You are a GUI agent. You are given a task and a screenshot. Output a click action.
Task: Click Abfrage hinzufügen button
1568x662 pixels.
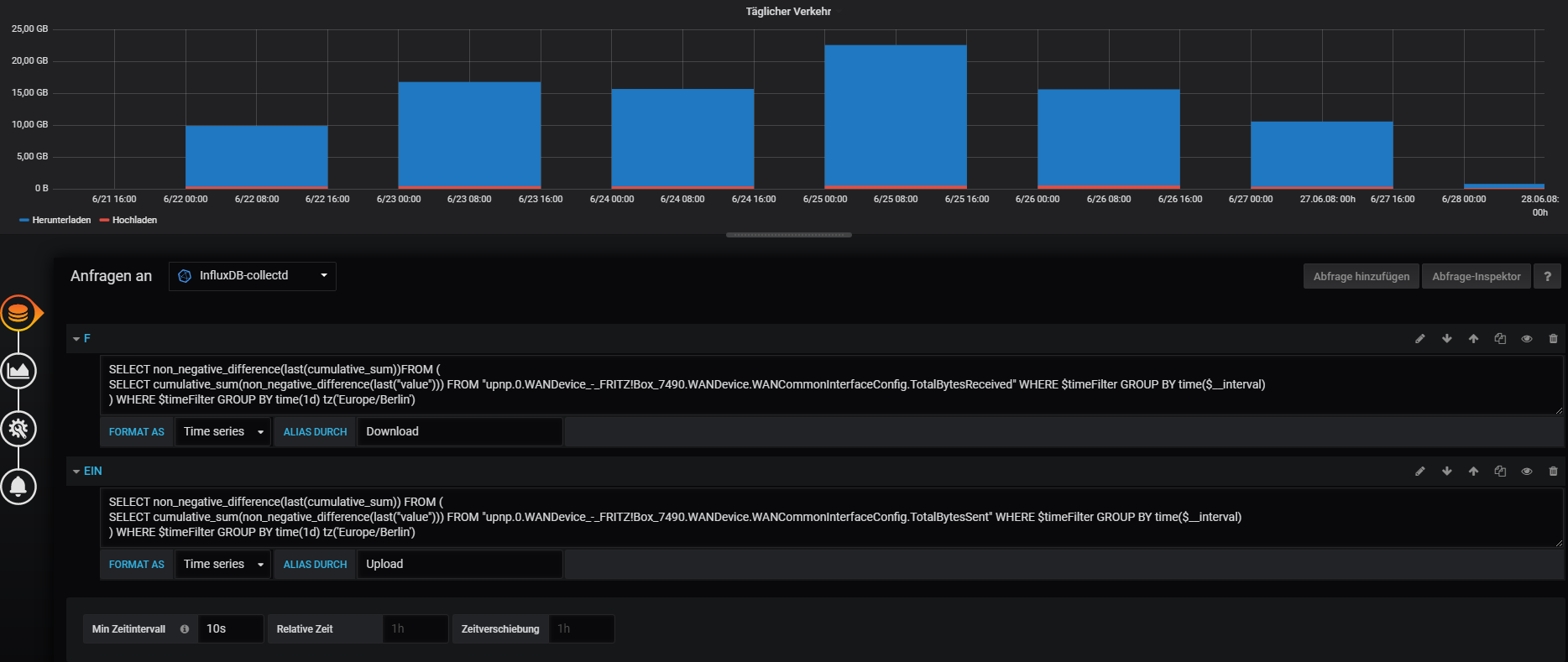[1361, 276]
